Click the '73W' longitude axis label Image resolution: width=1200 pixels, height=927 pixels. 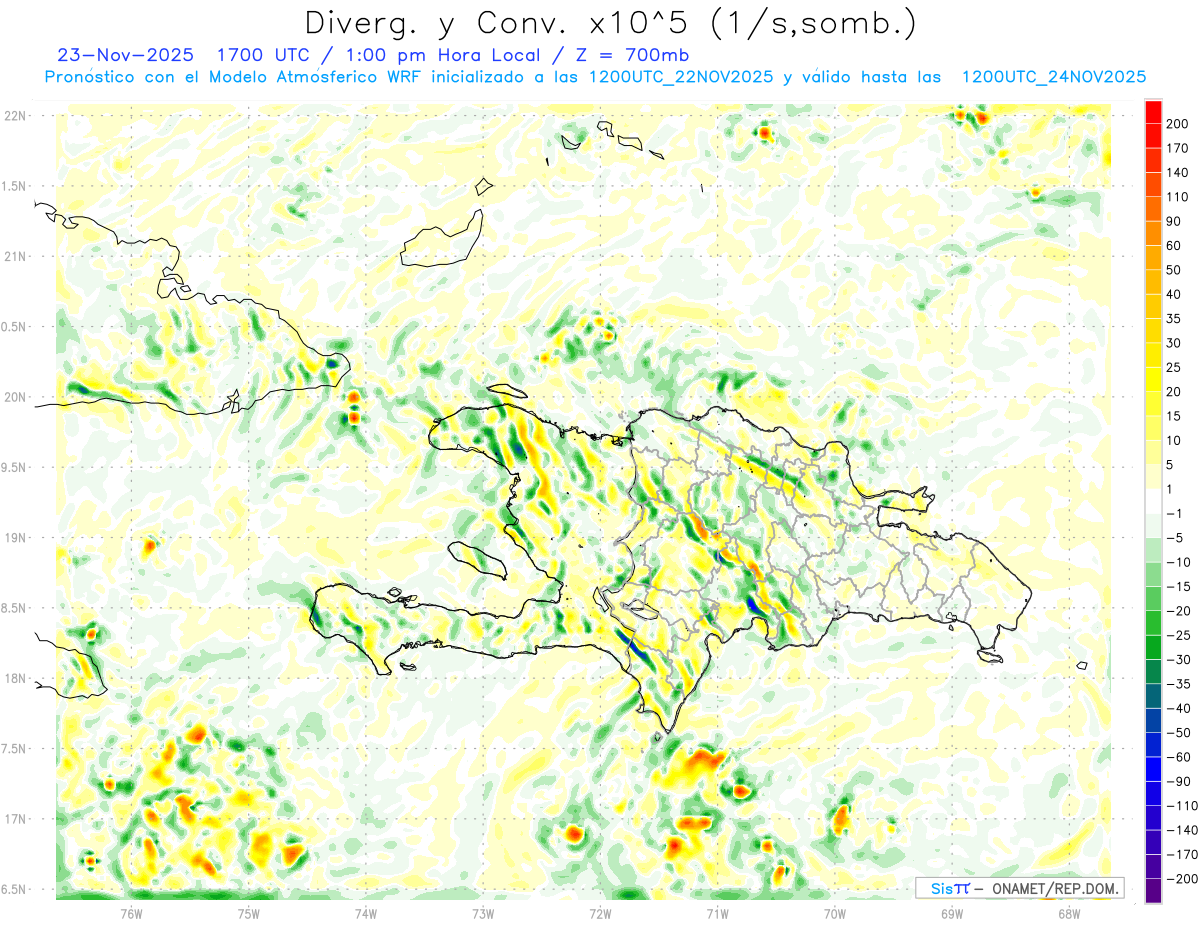(483, 913)
